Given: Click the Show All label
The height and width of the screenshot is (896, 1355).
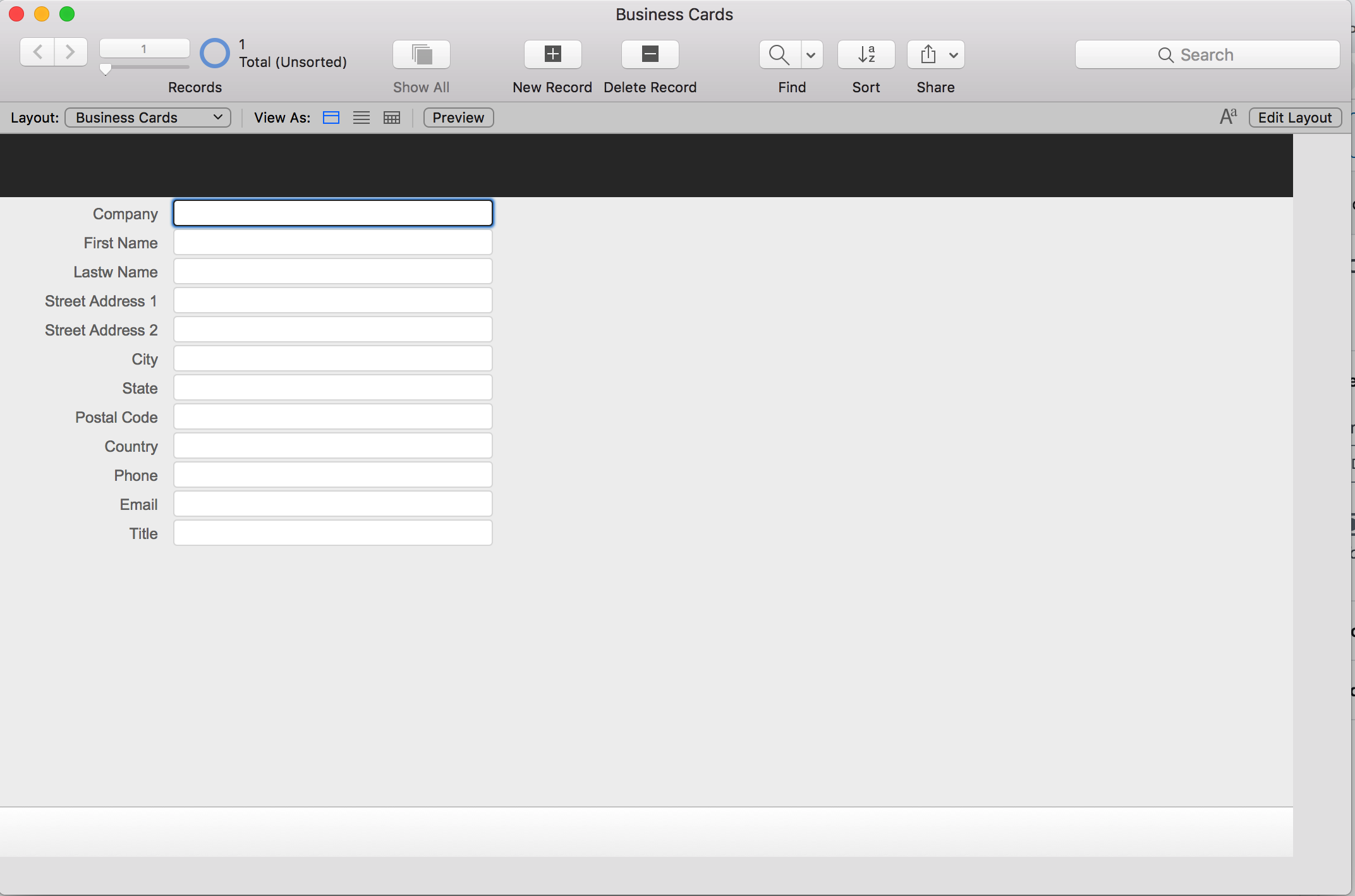Looking at the screenshot, I should tap(422, 87).
